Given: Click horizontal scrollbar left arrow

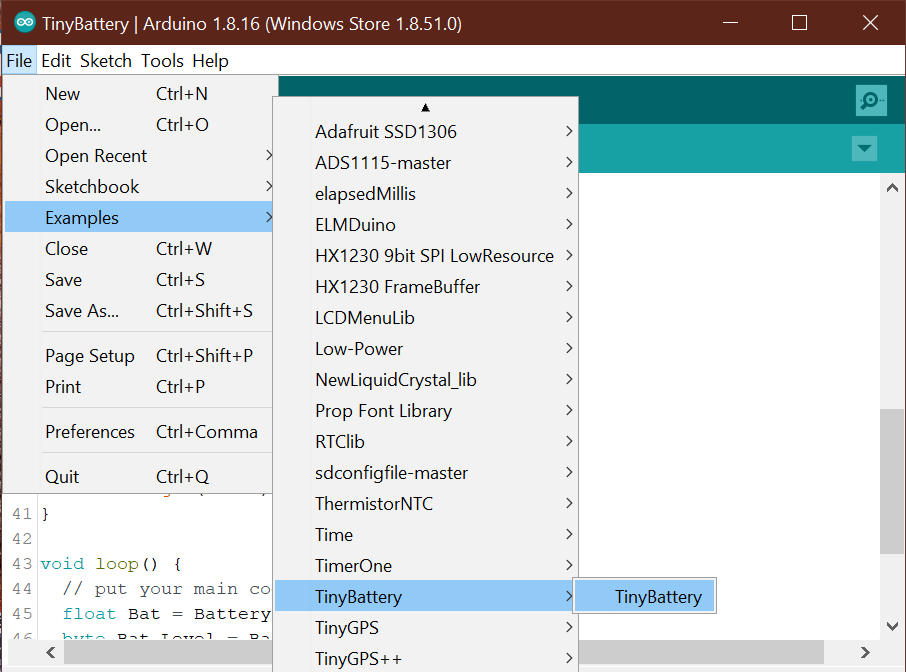Looking at the screenshot, I should coord(51,652).
